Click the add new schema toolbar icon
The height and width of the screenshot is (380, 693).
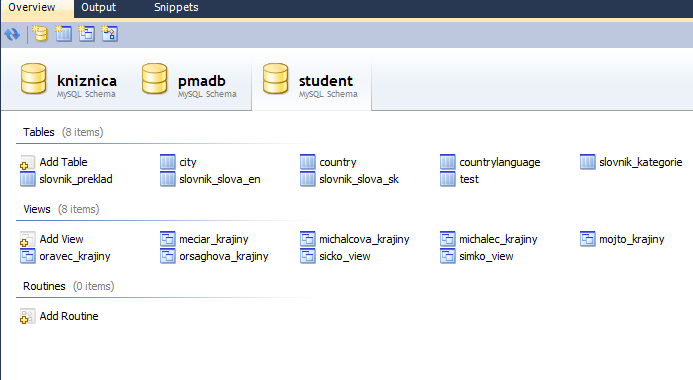coord(40,34)
